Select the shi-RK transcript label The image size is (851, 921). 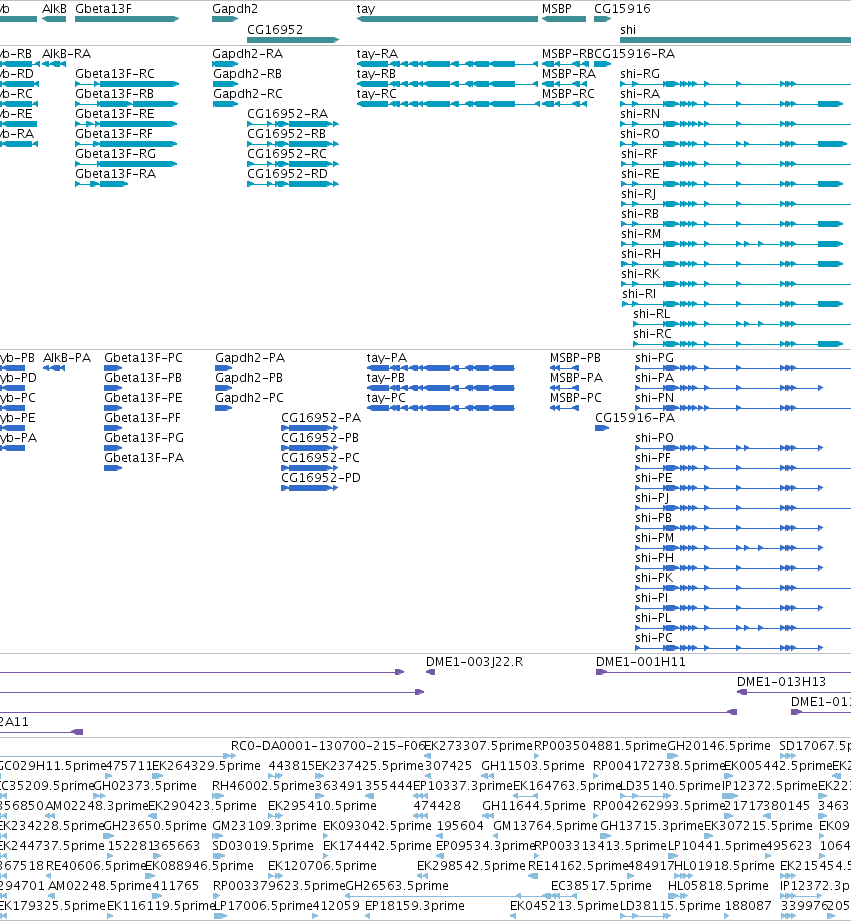click(x=640, y=274)
